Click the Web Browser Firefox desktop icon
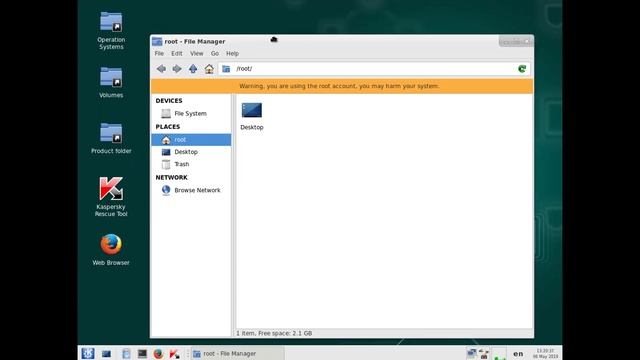640x360 pixels. 111,249
